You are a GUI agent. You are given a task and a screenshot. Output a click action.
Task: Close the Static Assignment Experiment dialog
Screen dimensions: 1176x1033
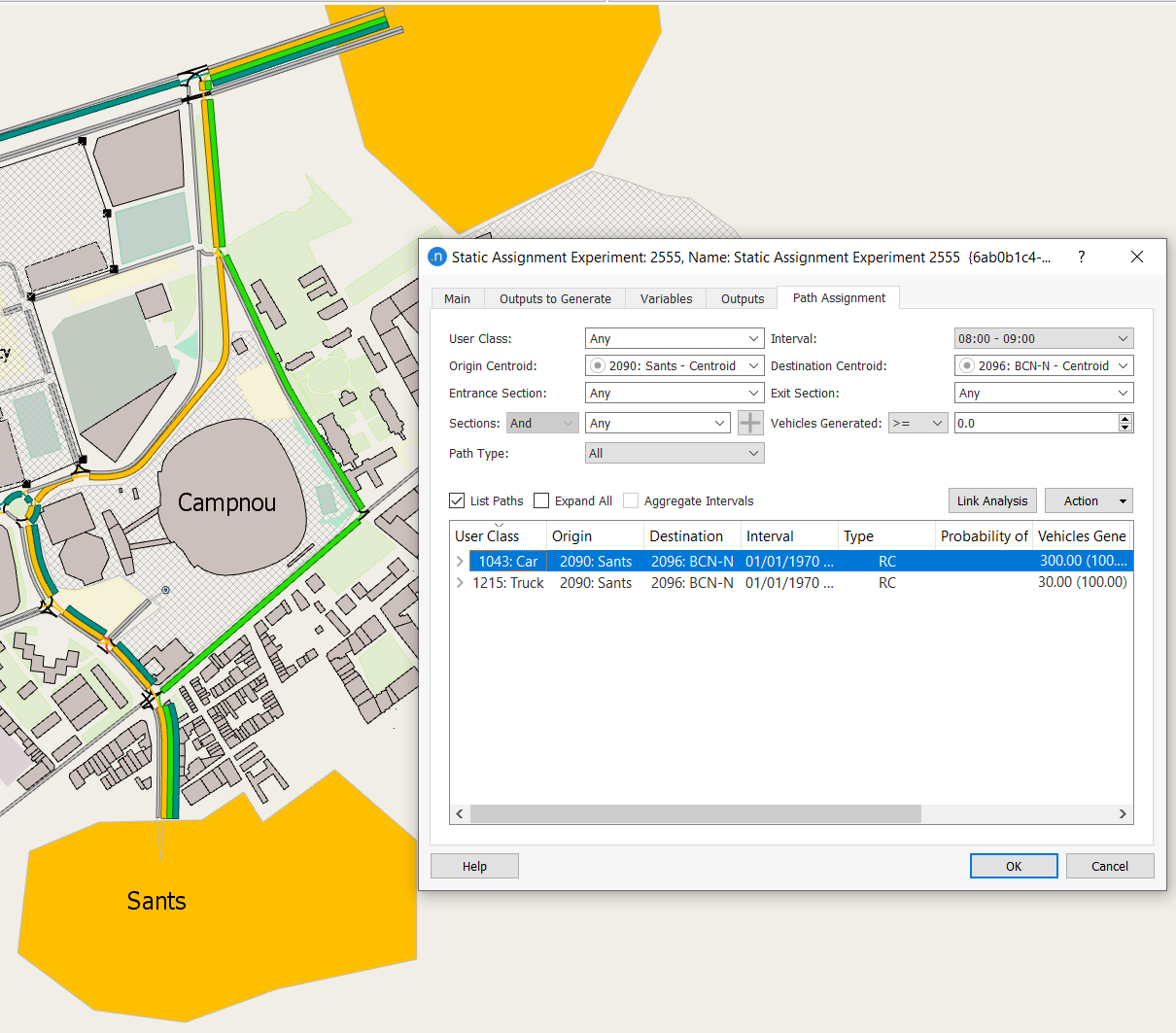pyautogui.click(x=1136, y=257)
